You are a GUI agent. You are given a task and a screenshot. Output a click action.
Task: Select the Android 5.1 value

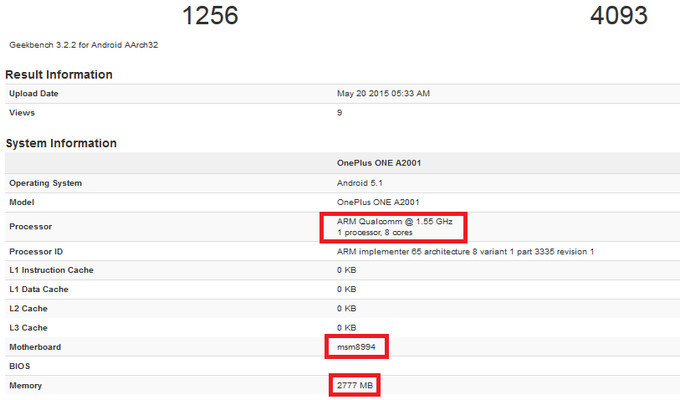(x=360, y=183)
